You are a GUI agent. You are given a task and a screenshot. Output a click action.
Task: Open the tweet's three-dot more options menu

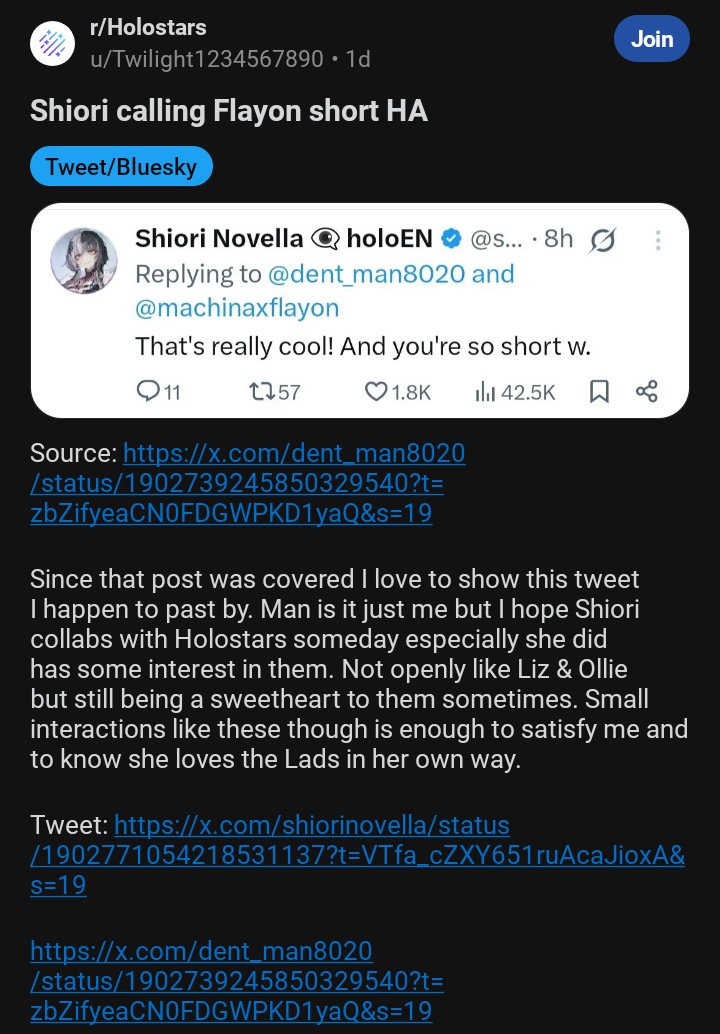coord(658,240)
